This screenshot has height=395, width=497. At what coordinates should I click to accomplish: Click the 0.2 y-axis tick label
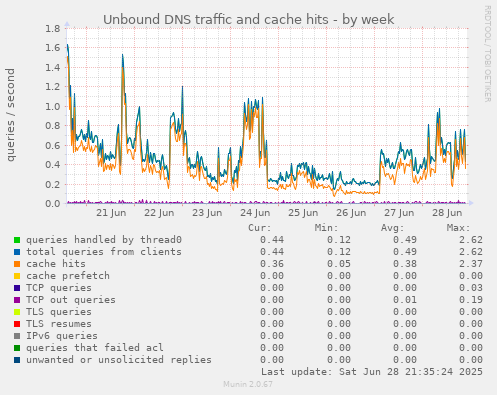tap(53, 184)
